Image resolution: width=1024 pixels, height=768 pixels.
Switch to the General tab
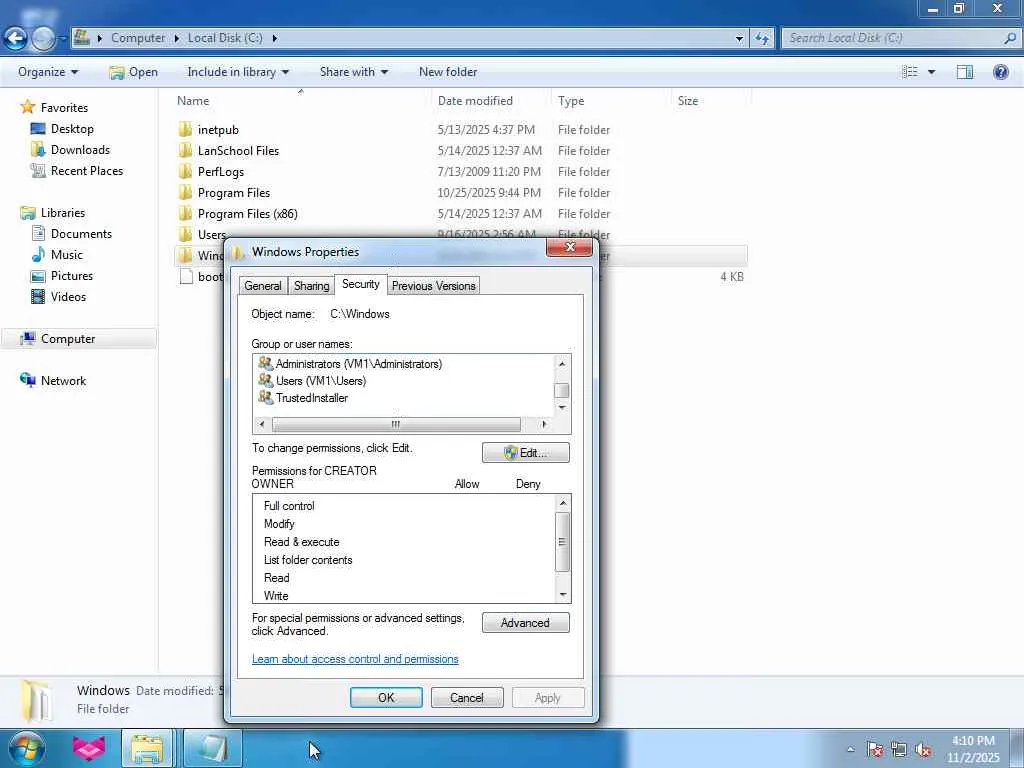click(x=263, y=285)
